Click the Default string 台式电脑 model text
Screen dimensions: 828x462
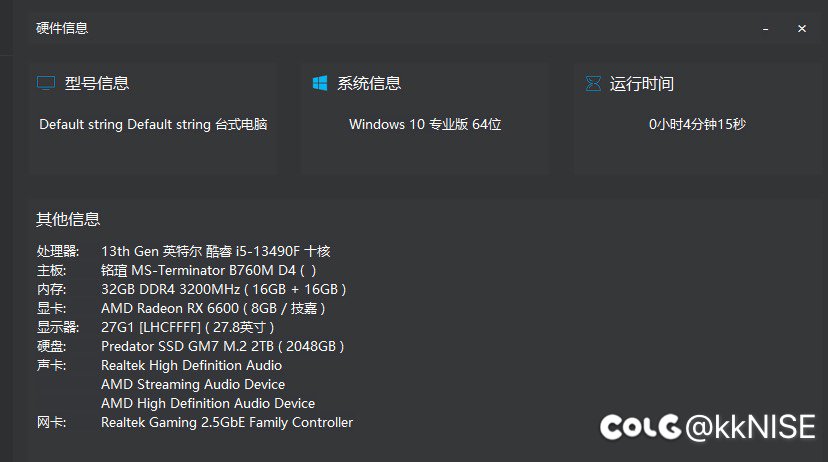[153, 125]
